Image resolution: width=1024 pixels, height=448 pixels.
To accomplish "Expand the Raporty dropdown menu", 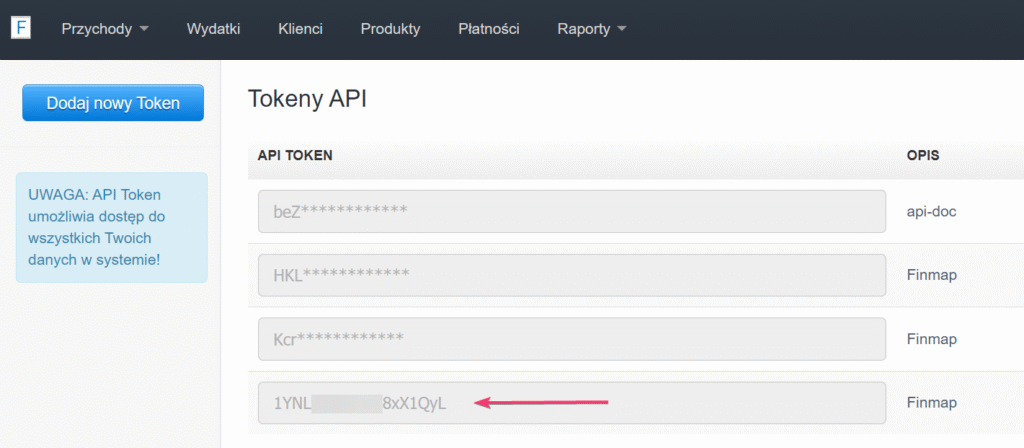I will pyautogui.click(x=592, y=29).
